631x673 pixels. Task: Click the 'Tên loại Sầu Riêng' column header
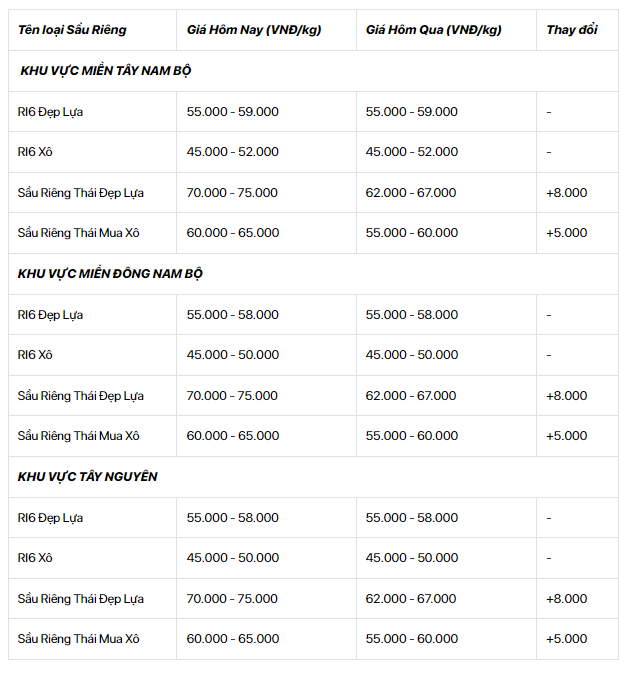(x=72, y=30)
